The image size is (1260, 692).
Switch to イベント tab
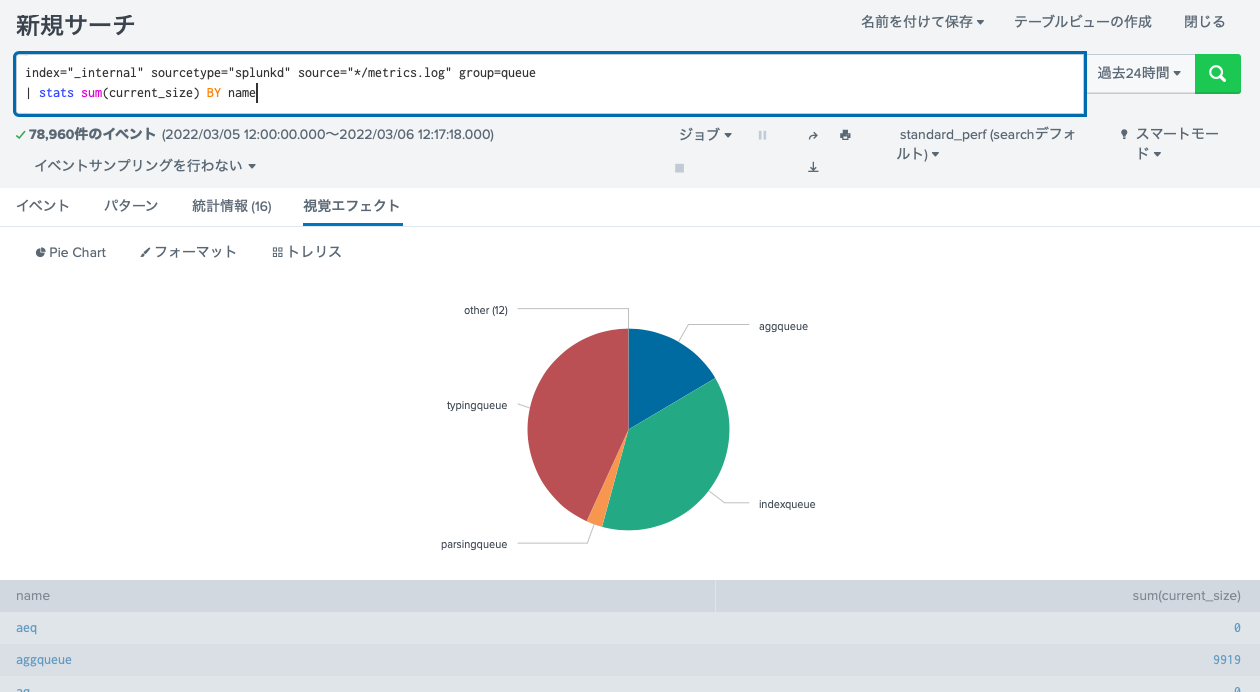pos(43,206)
